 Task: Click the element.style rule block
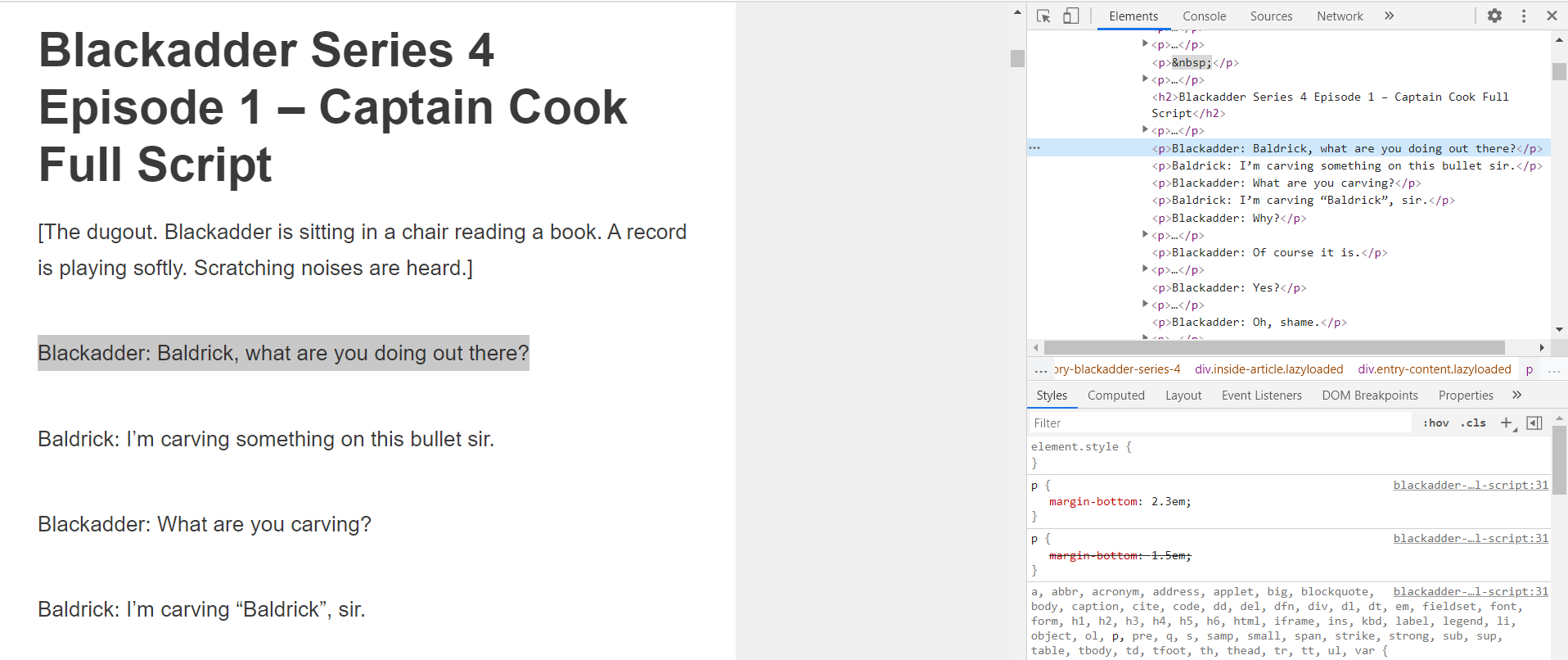pyautogui.click(x=1288, y=454)
